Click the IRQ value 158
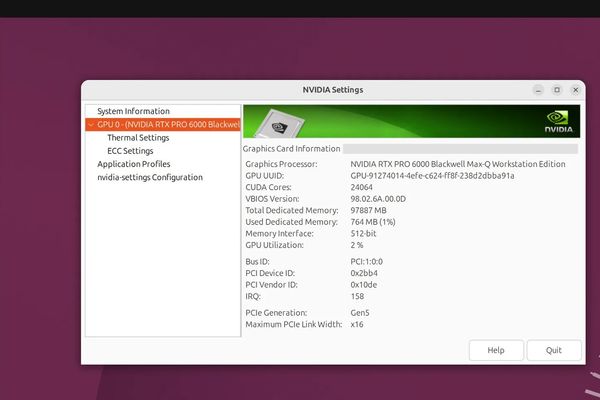The width and height of the screenshot is (600, 400). click(357, 296)
